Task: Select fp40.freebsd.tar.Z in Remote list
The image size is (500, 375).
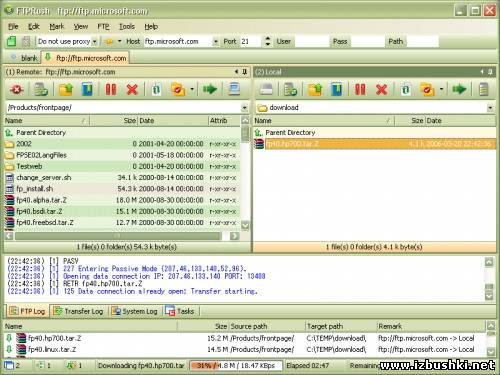Action: point(122,223)
